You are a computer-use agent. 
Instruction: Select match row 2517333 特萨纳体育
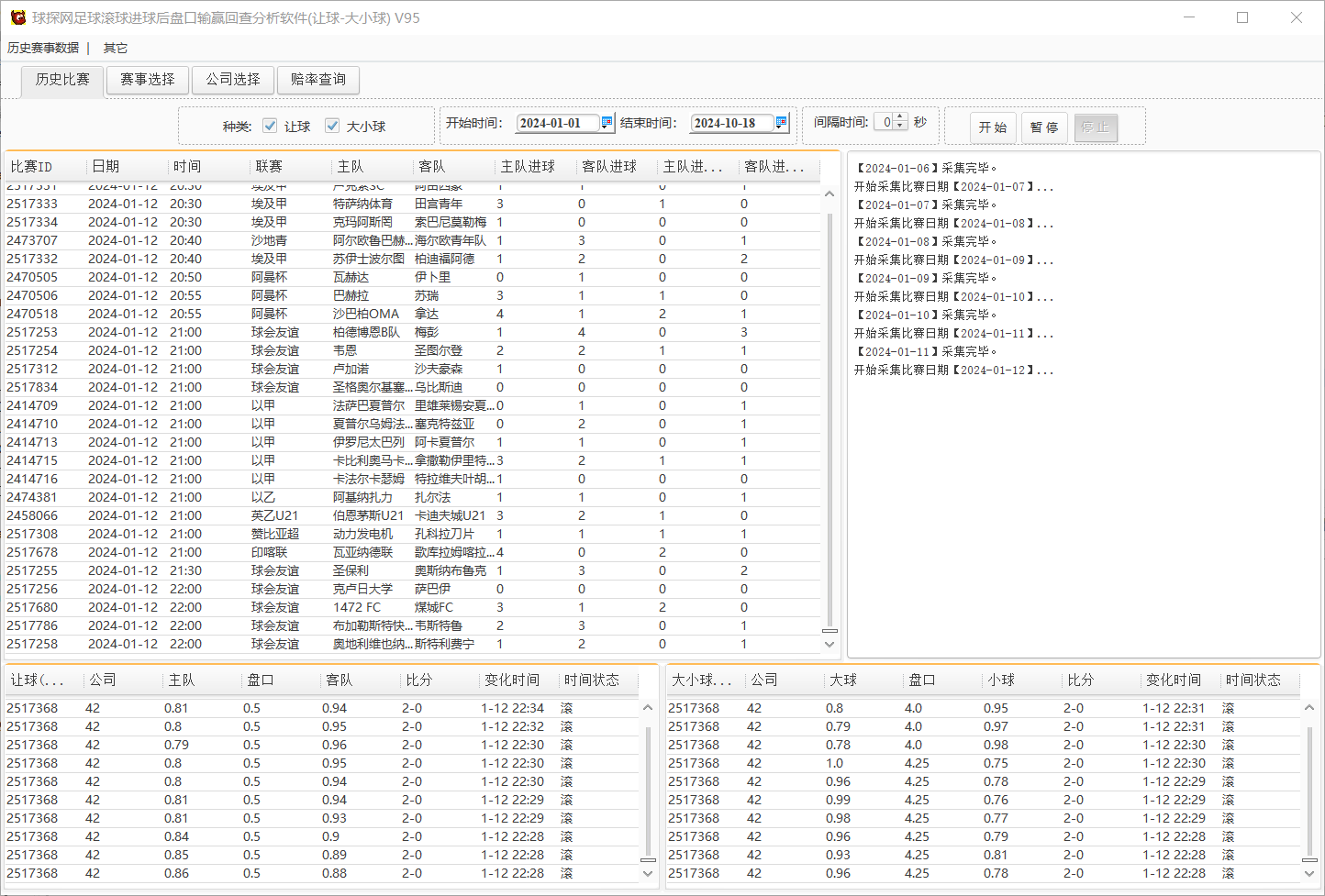click(413, 204)
